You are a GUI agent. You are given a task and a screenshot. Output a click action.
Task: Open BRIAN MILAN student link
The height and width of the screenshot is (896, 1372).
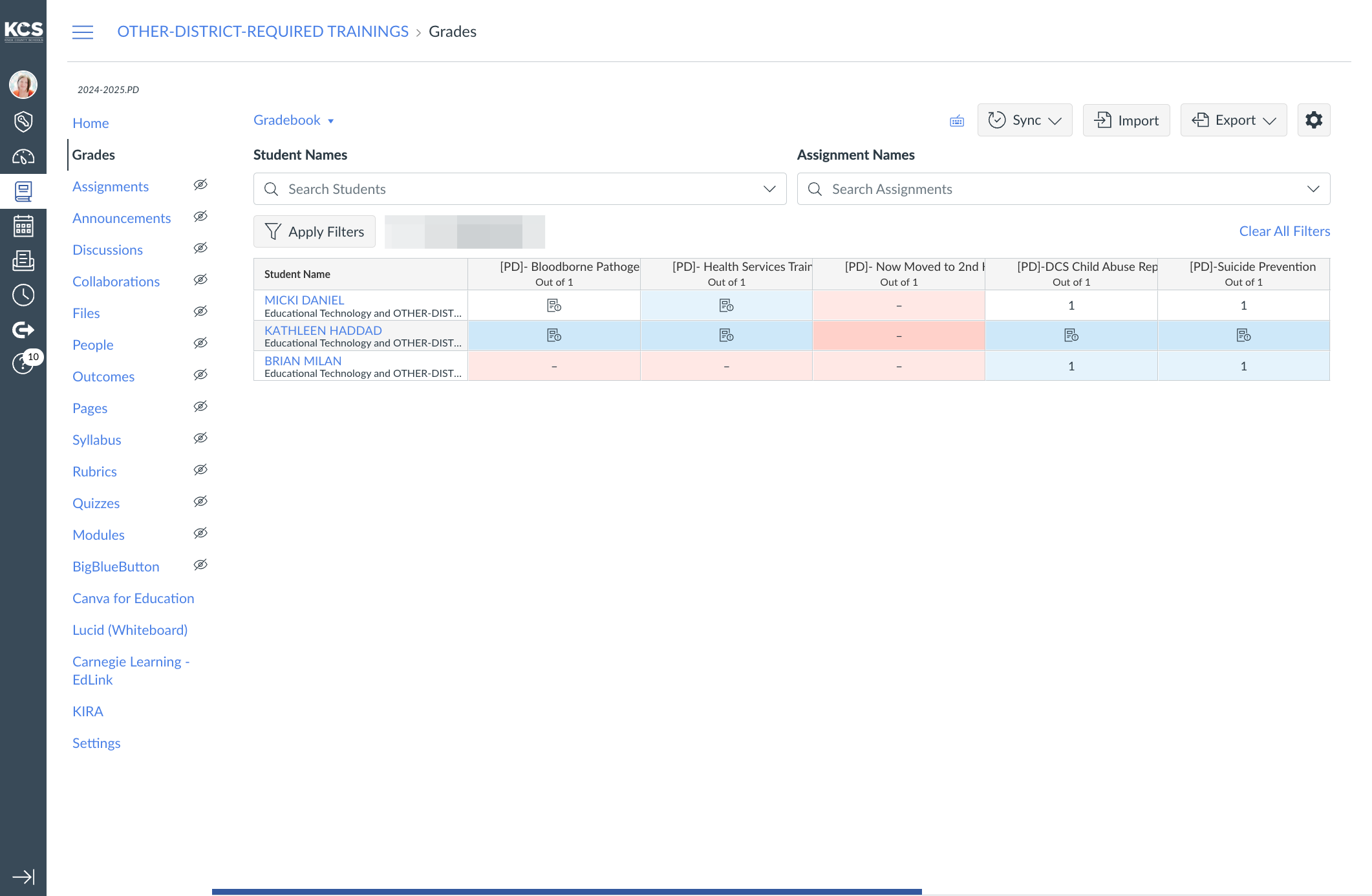(303, 361)
